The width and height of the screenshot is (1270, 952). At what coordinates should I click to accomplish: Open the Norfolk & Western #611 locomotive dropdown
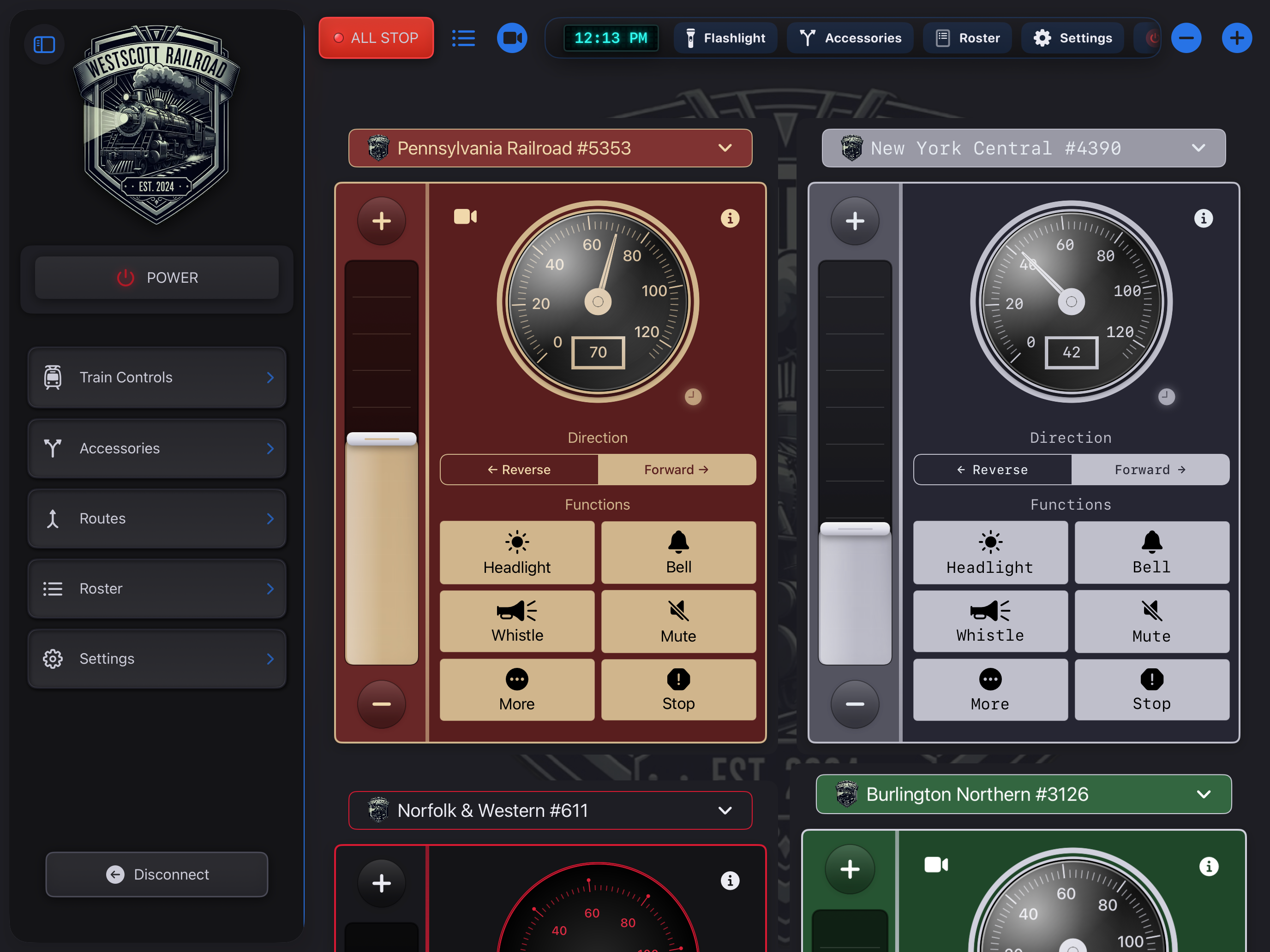tap(550, 810)
